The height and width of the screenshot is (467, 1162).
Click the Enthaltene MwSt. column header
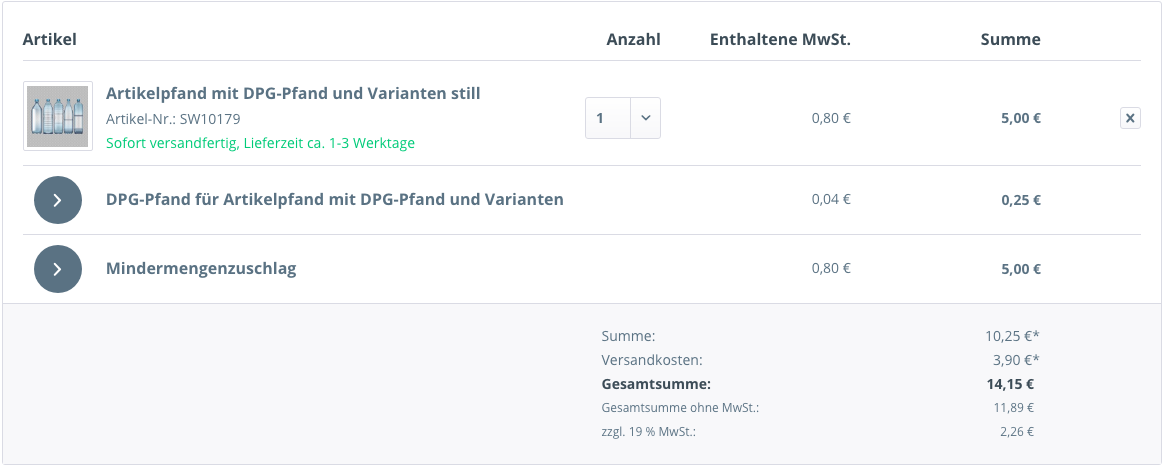780,39
